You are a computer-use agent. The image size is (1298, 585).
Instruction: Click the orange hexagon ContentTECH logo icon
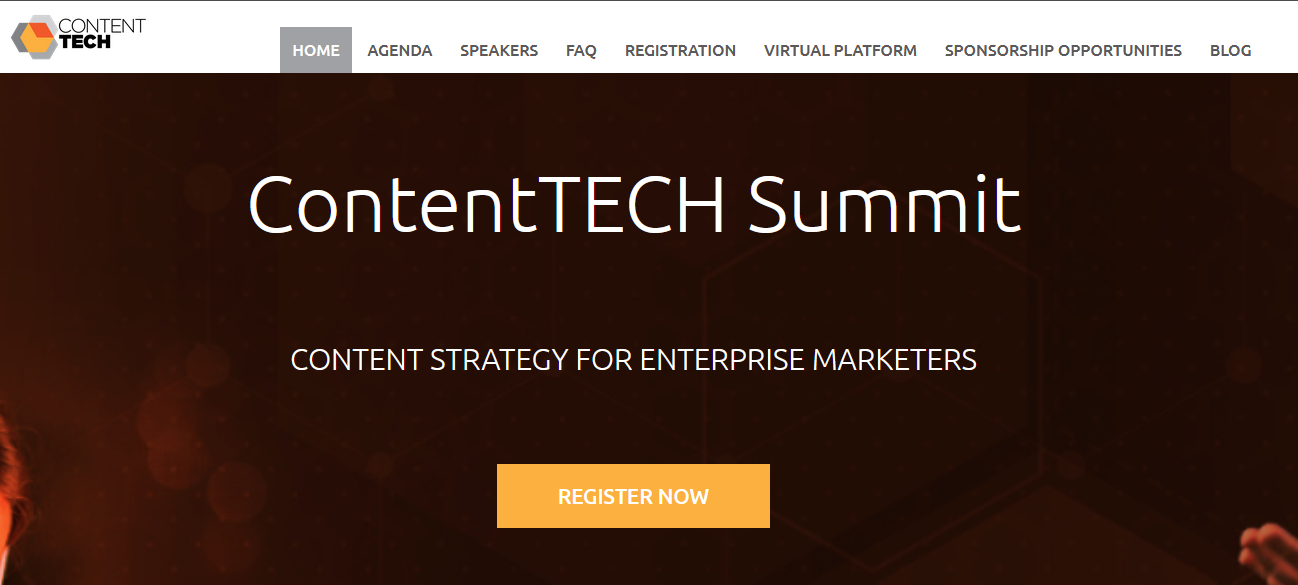(x=33, y=36)
